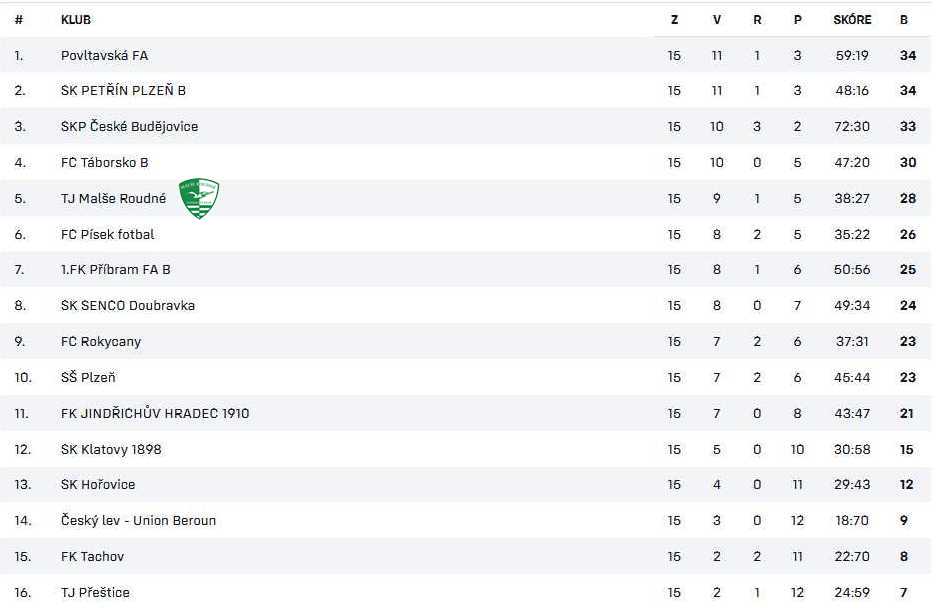The width and height of the screenshot is (942, 616).
Task: Open the SŠ Plzeň team link
Action: (x=88, y=377)
